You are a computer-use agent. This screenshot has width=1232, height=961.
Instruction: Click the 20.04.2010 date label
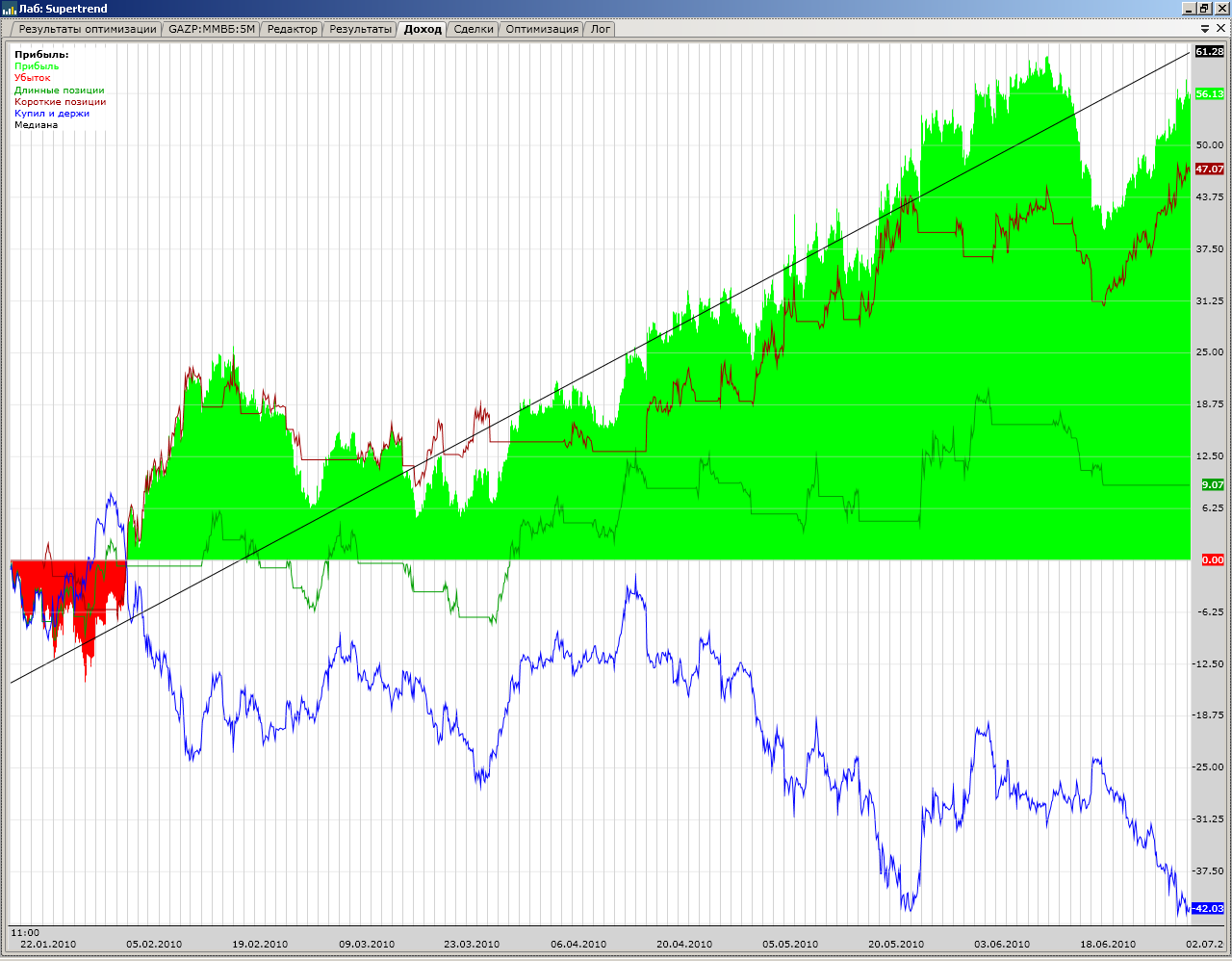click(684, 945)
